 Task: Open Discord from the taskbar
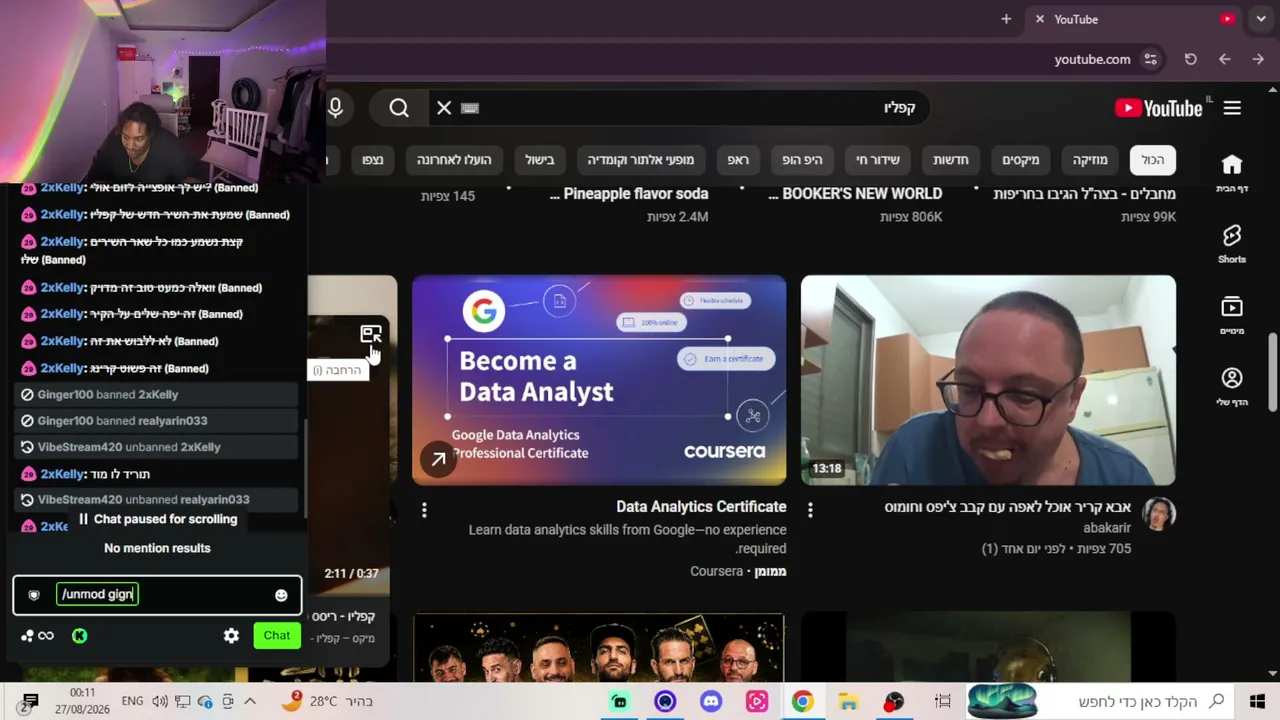711,702
